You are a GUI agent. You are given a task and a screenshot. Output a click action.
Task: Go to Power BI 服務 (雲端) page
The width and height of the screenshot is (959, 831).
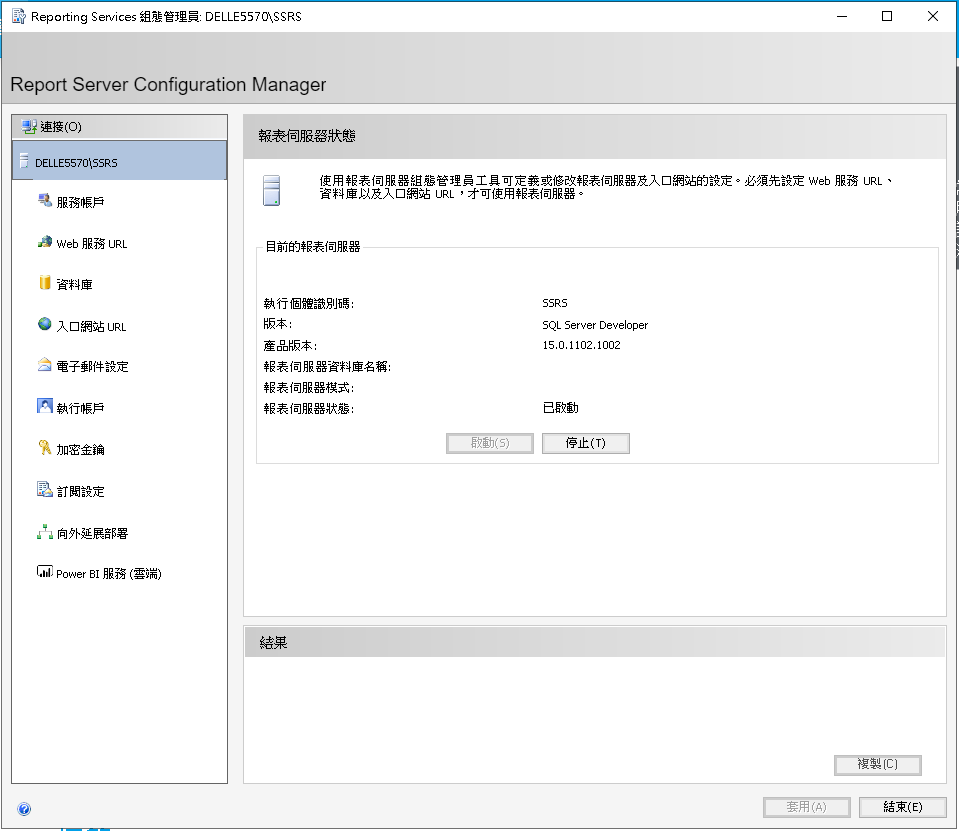[x=109, y=574]
